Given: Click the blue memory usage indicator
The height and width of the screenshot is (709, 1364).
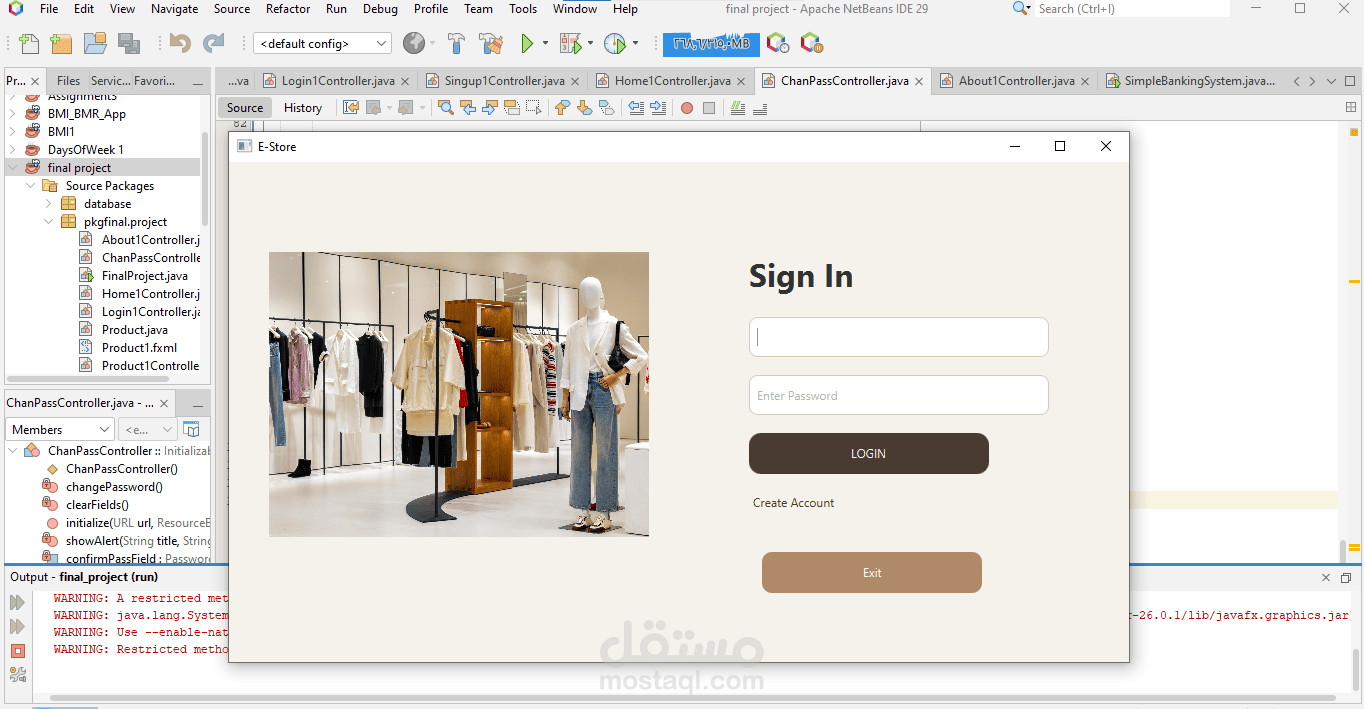Looking at the screenshot, I should click(x=710, y=44).
